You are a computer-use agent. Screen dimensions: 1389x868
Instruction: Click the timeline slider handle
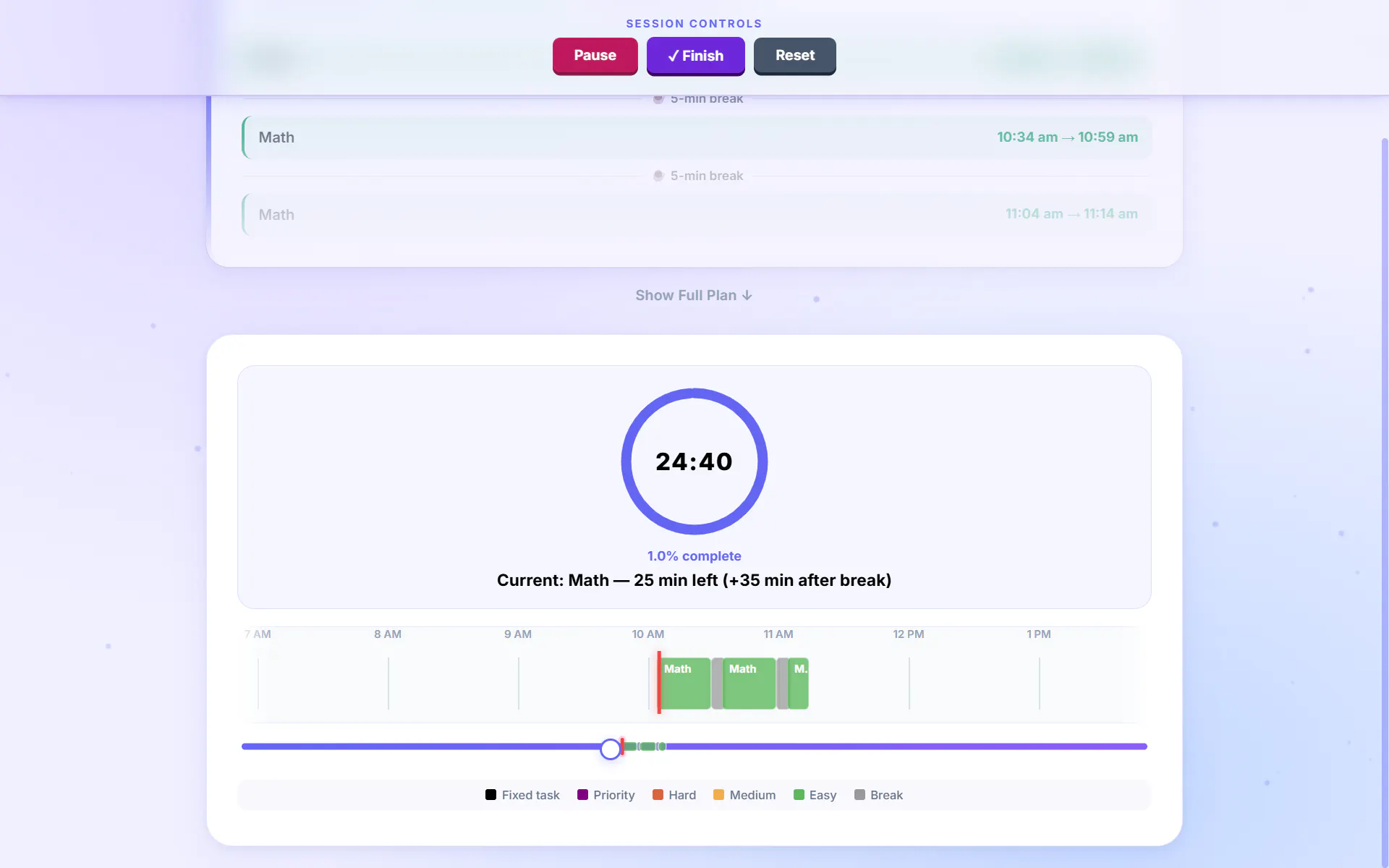[x=611, y=749]
